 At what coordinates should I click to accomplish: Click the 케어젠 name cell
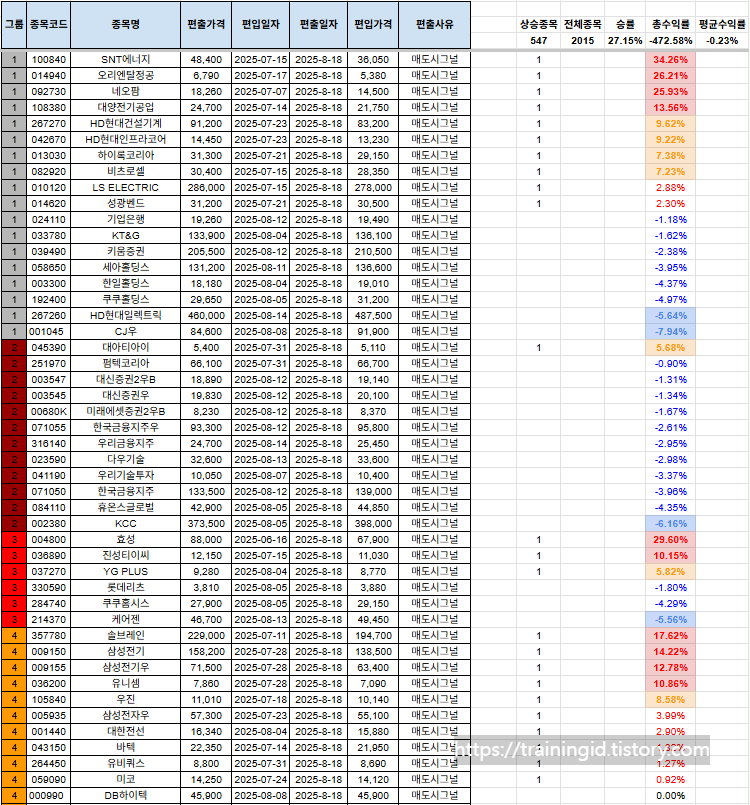pyautogui.click(x=125, y=620)
